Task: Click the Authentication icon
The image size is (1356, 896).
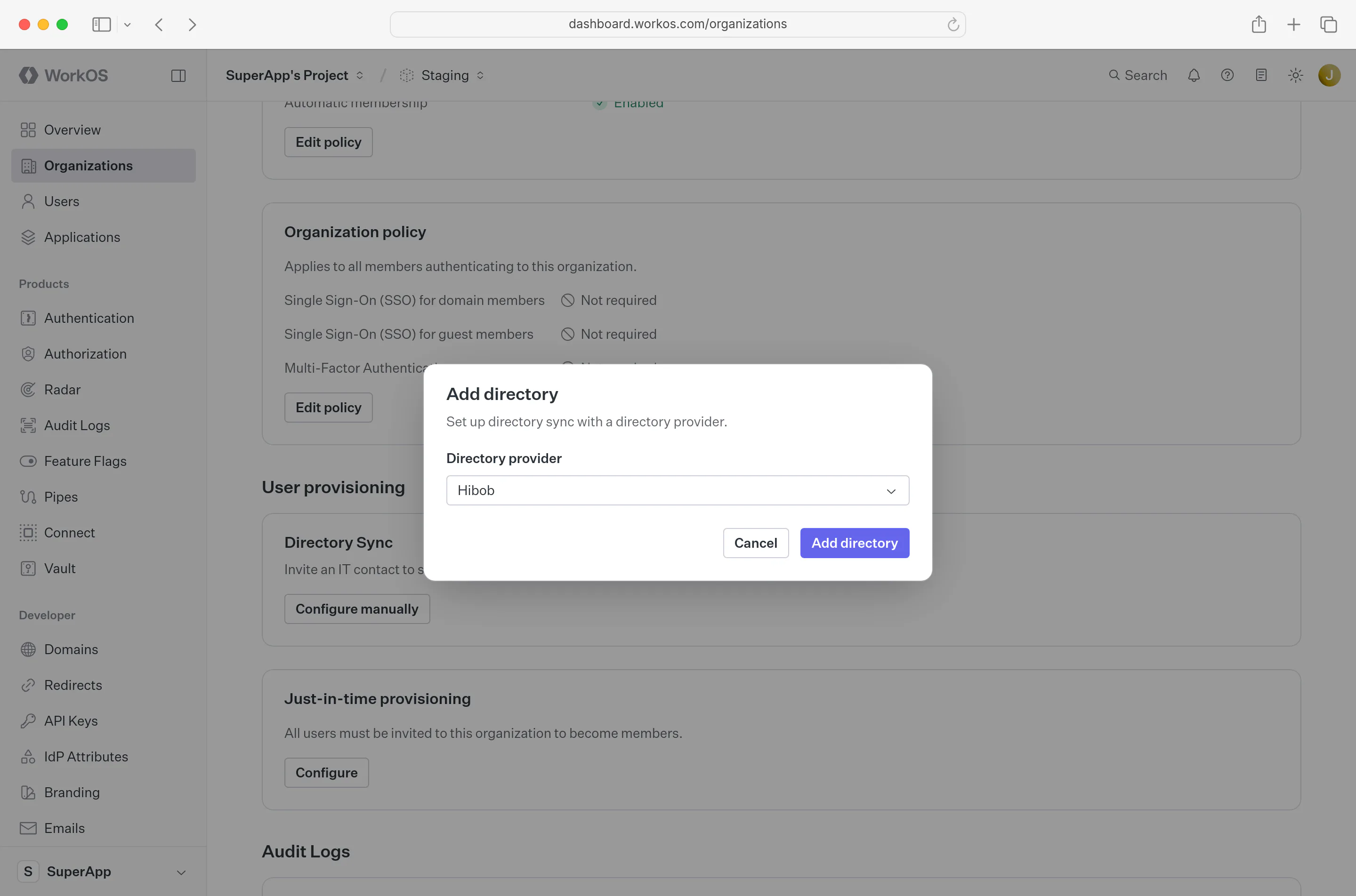Action: (28, 318)
